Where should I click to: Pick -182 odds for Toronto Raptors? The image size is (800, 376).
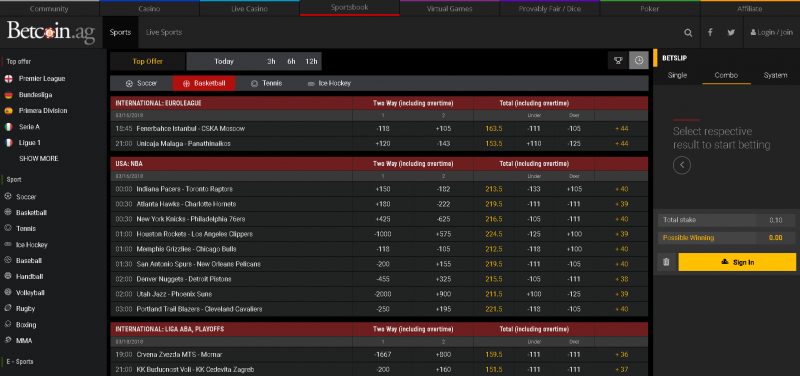pos(443,189)
